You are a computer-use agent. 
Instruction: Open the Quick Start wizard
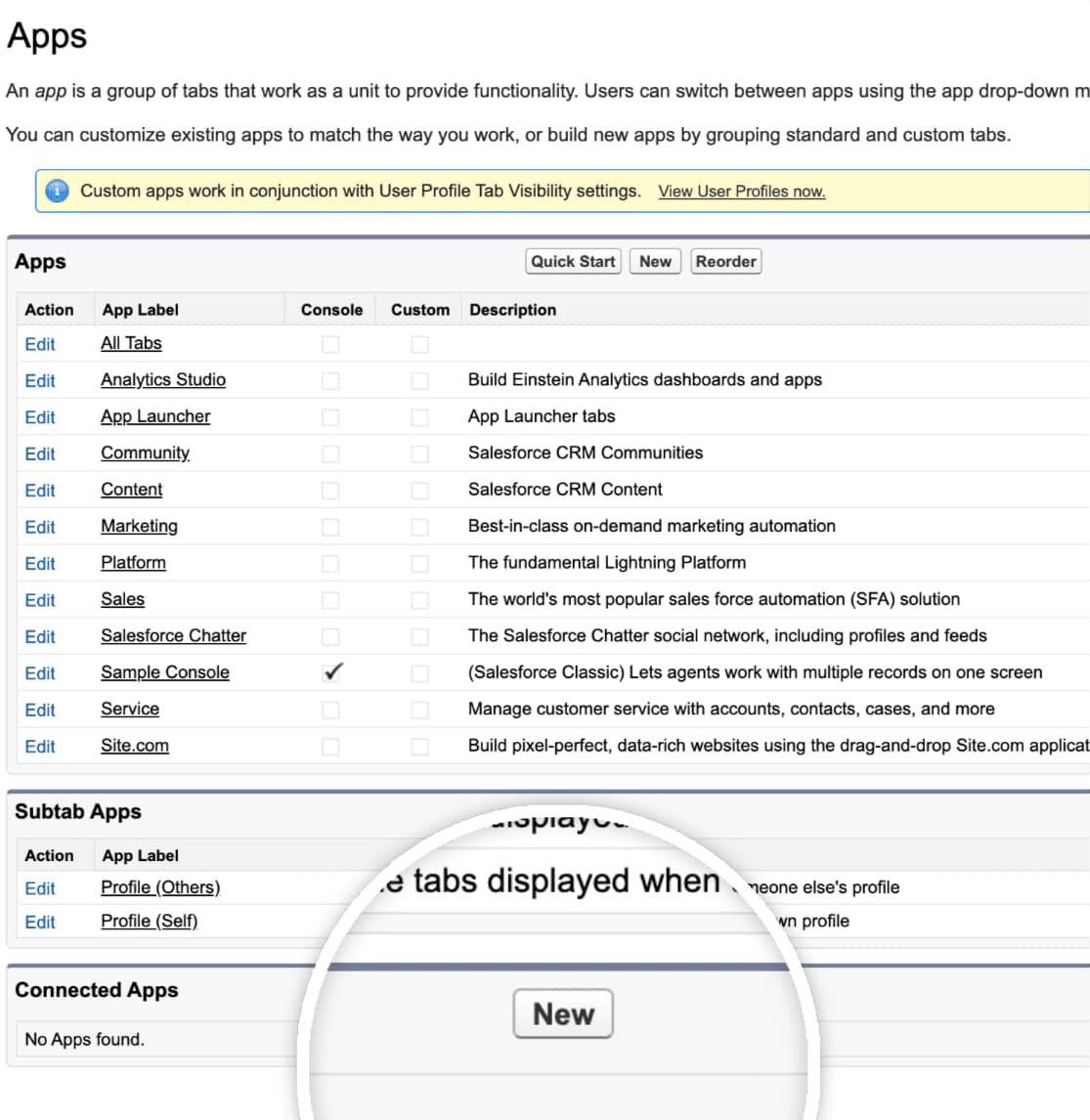[572, 261]
